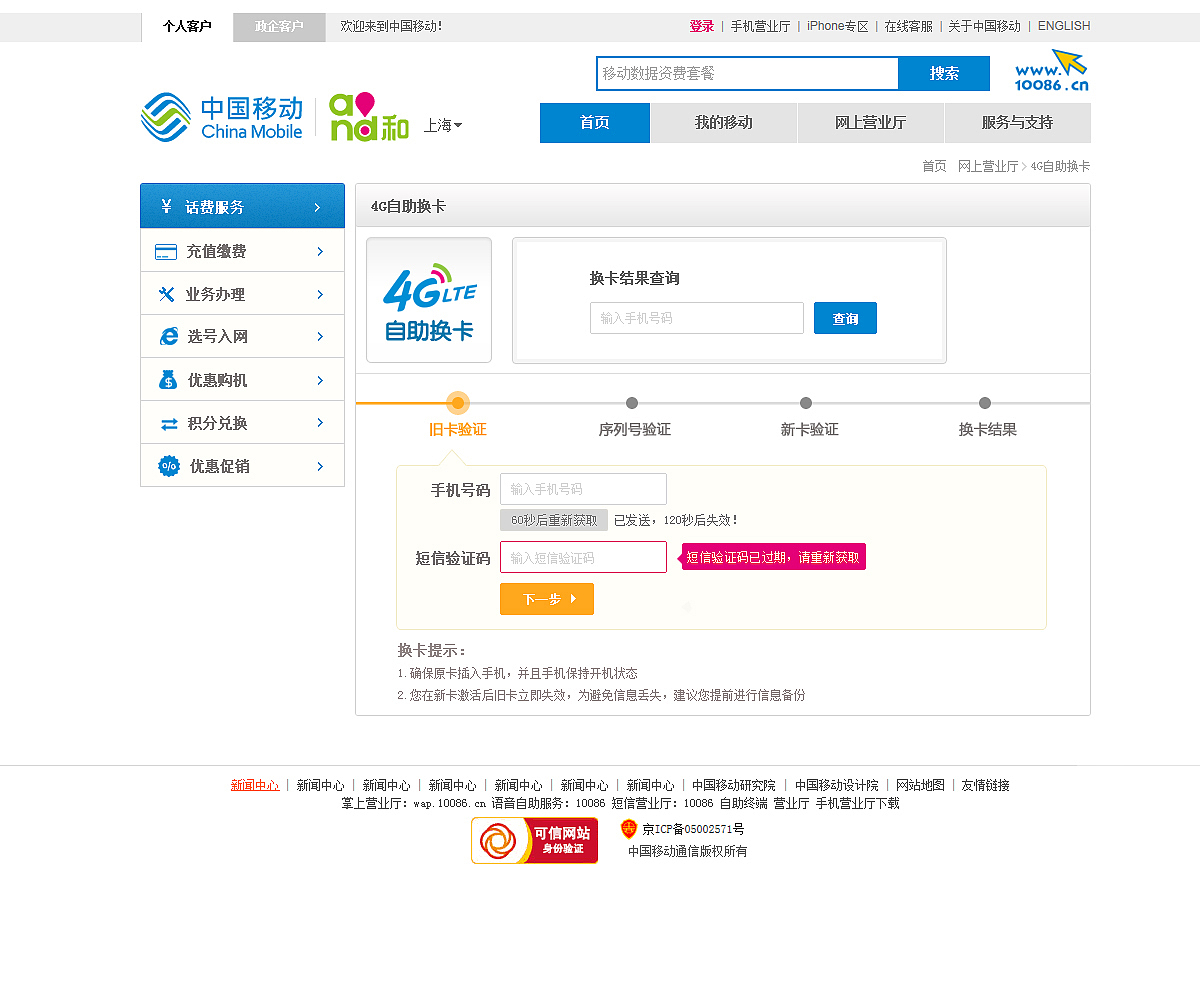Open 手机营业厅 top link
Image resolution: width=1200 pixels, height=1008 pixels.
[760, 26]
